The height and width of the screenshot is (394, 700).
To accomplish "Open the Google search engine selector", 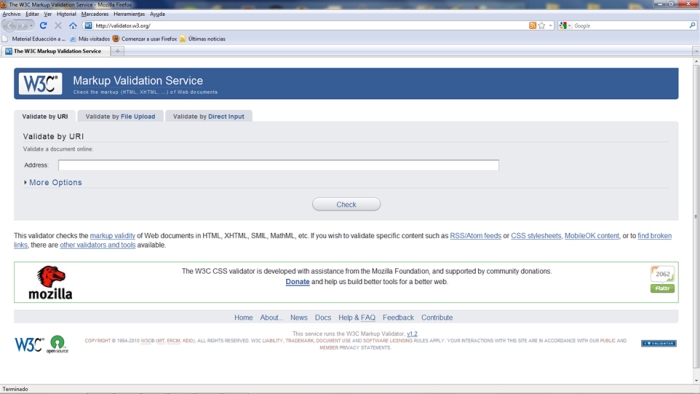I will [565, 25].
